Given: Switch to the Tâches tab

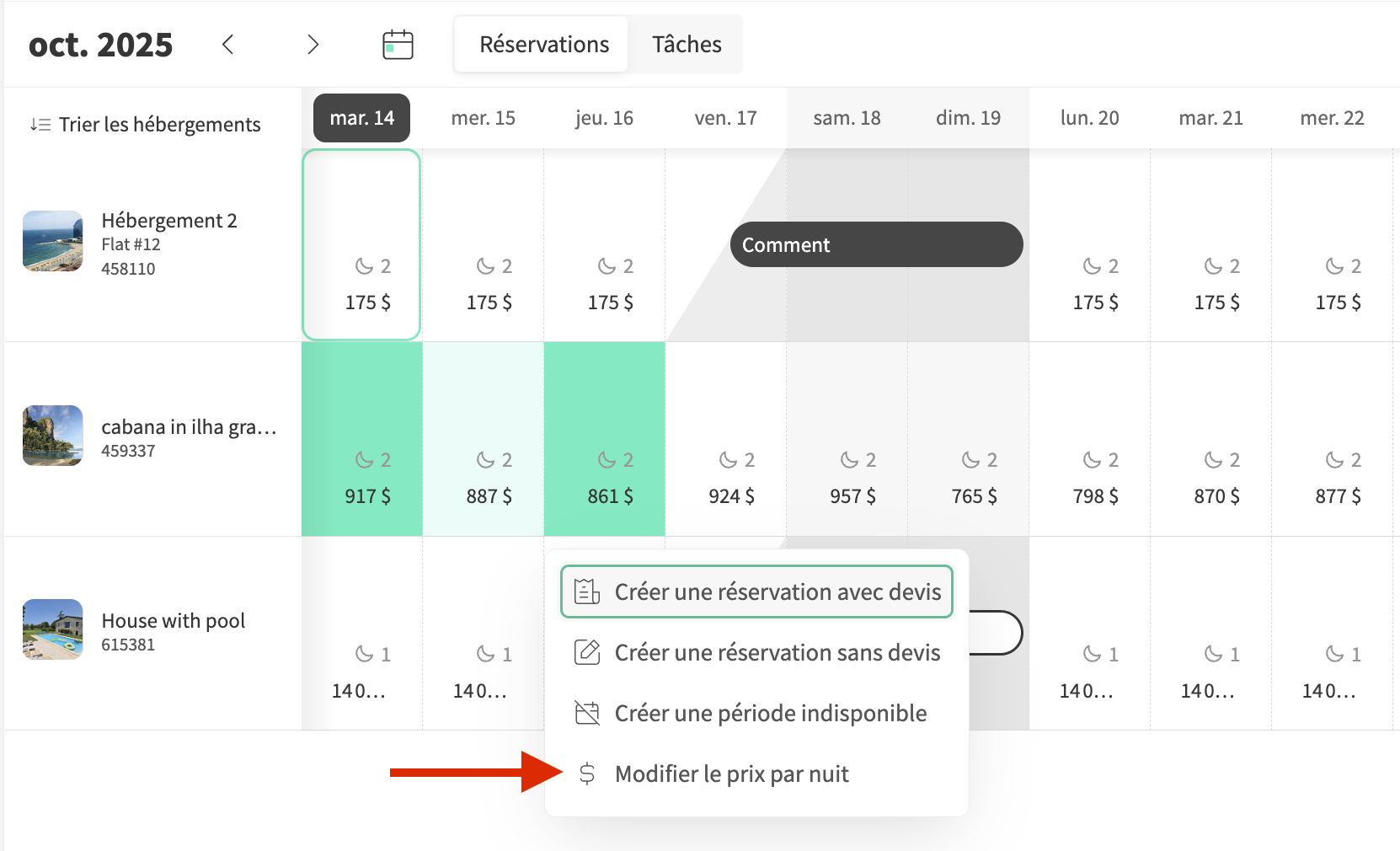Looking at the screenshot, I should click(x=687, y=45).
